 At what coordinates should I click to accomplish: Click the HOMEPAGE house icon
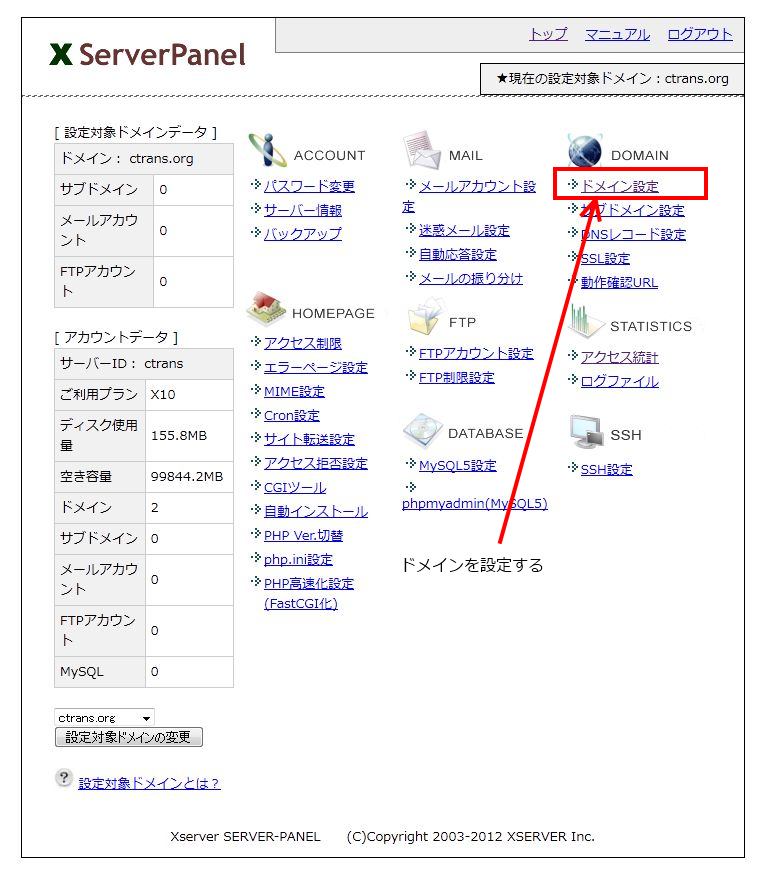pos(266,309)
